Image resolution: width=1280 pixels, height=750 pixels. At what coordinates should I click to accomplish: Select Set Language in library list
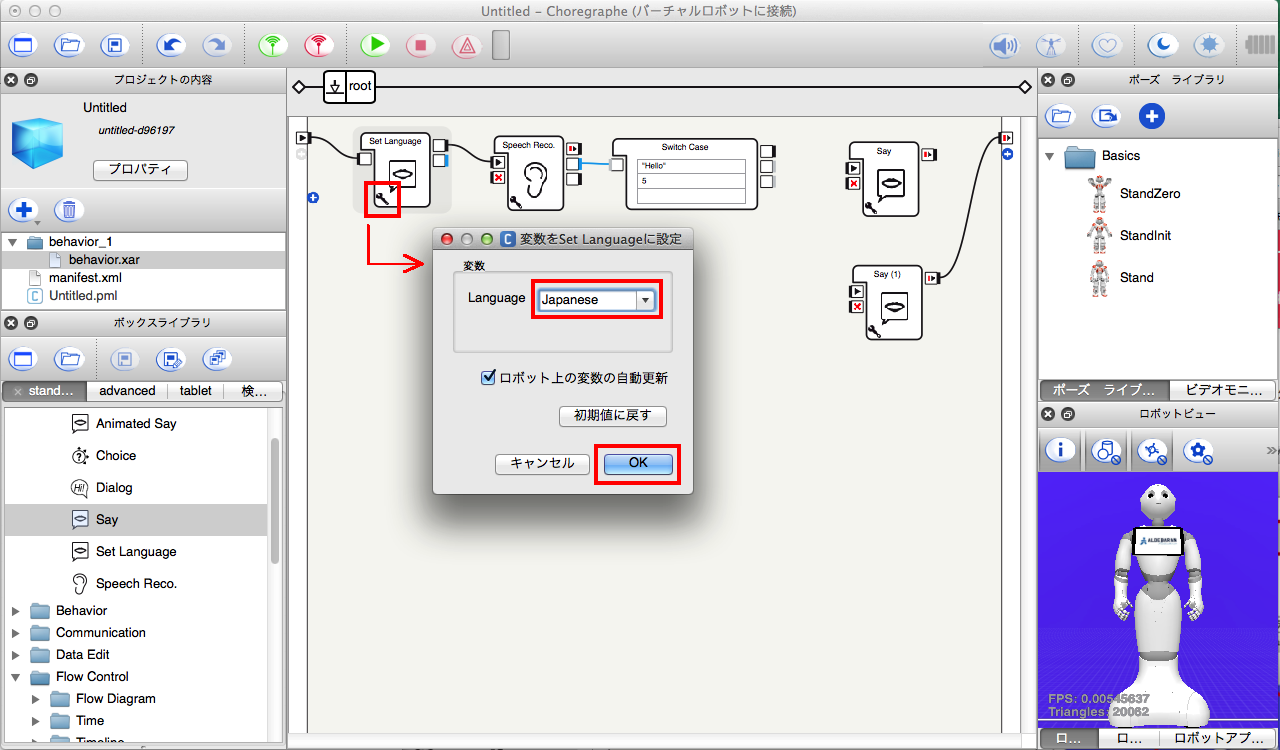(x=136, y=552)
